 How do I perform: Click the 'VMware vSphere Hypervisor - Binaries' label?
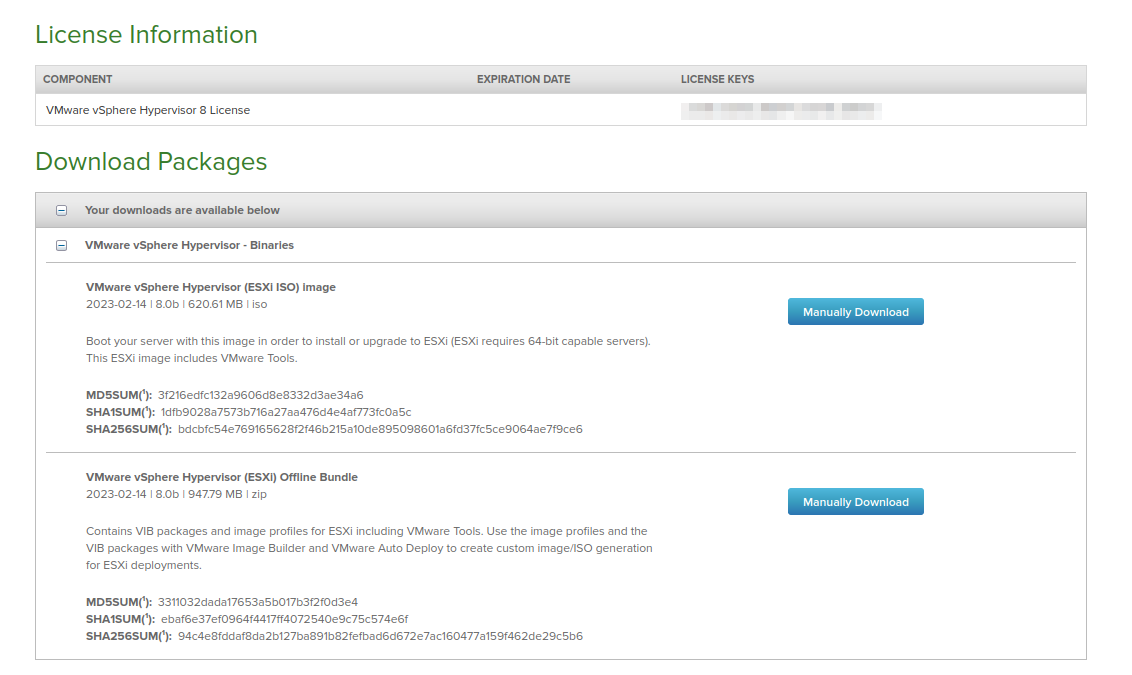189,245
